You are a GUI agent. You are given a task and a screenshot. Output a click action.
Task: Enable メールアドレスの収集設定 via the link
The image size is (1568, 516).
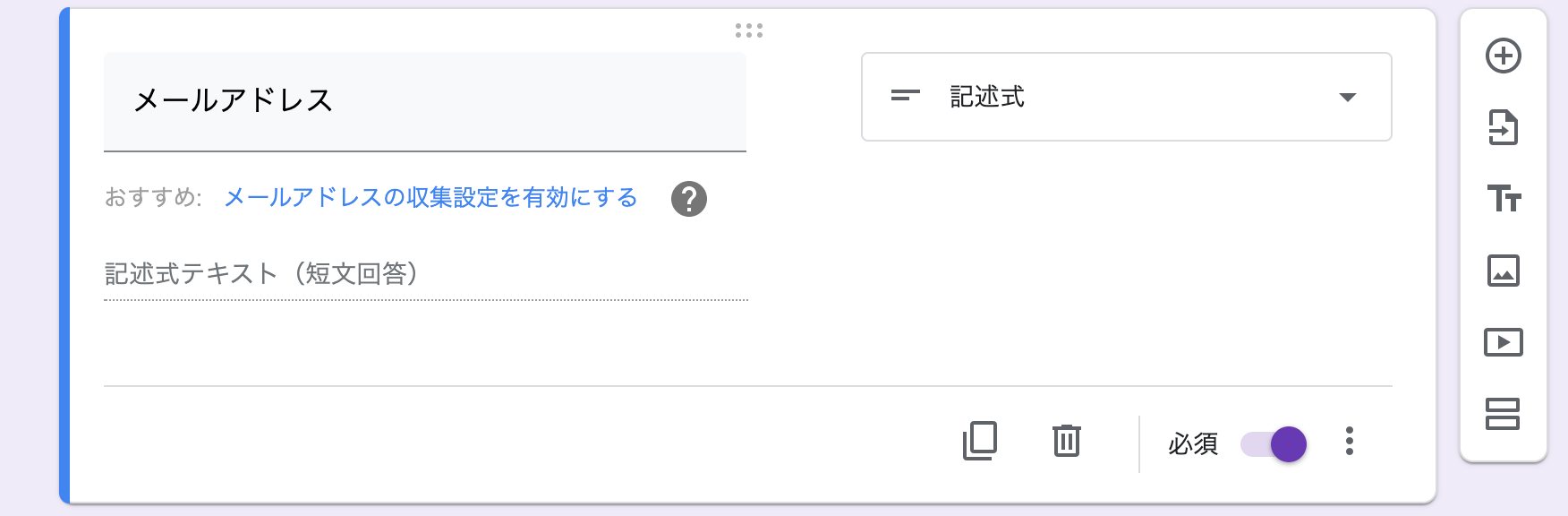pyautogui.click(x=430, y=197)
